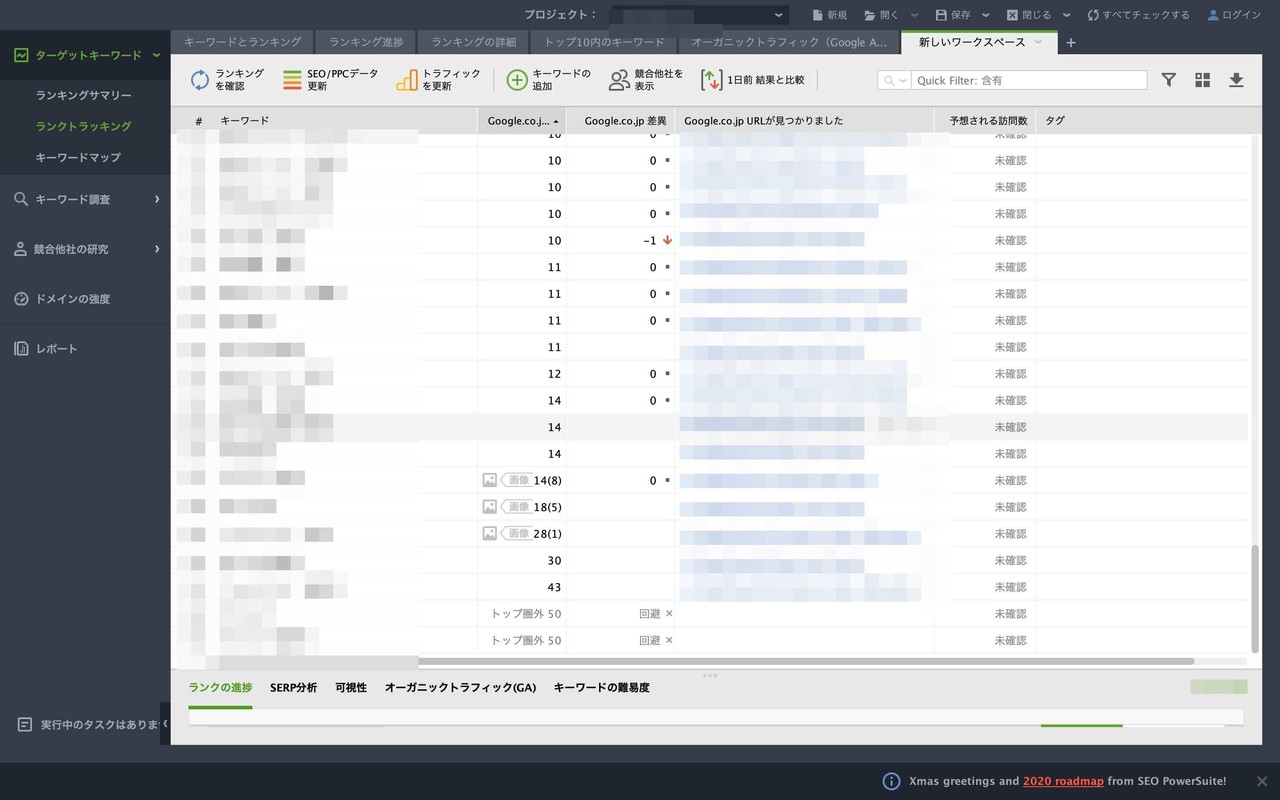1280x800 pixels.
Task: Click the ランキングを確認 refresh icon
Action: 199,80
